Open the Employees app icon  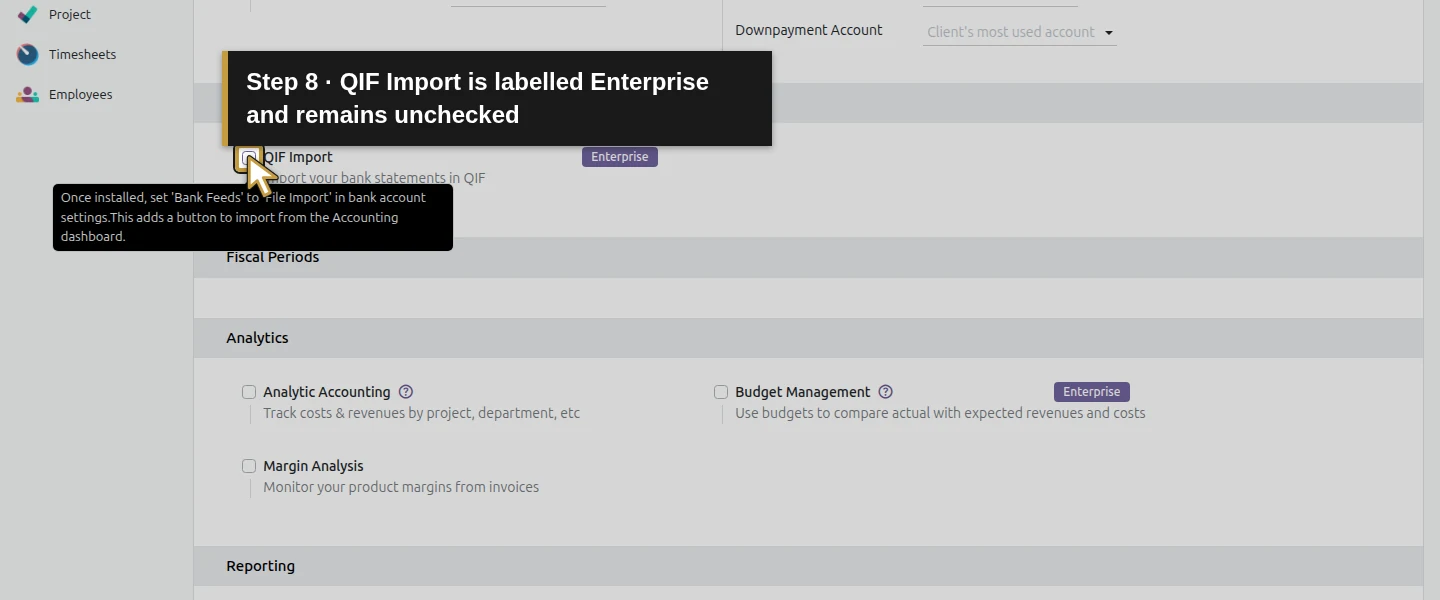[x=28, y=94]
